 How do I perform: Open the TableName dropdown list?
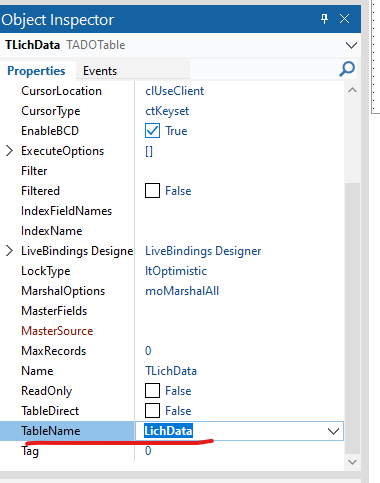(333, 431)
